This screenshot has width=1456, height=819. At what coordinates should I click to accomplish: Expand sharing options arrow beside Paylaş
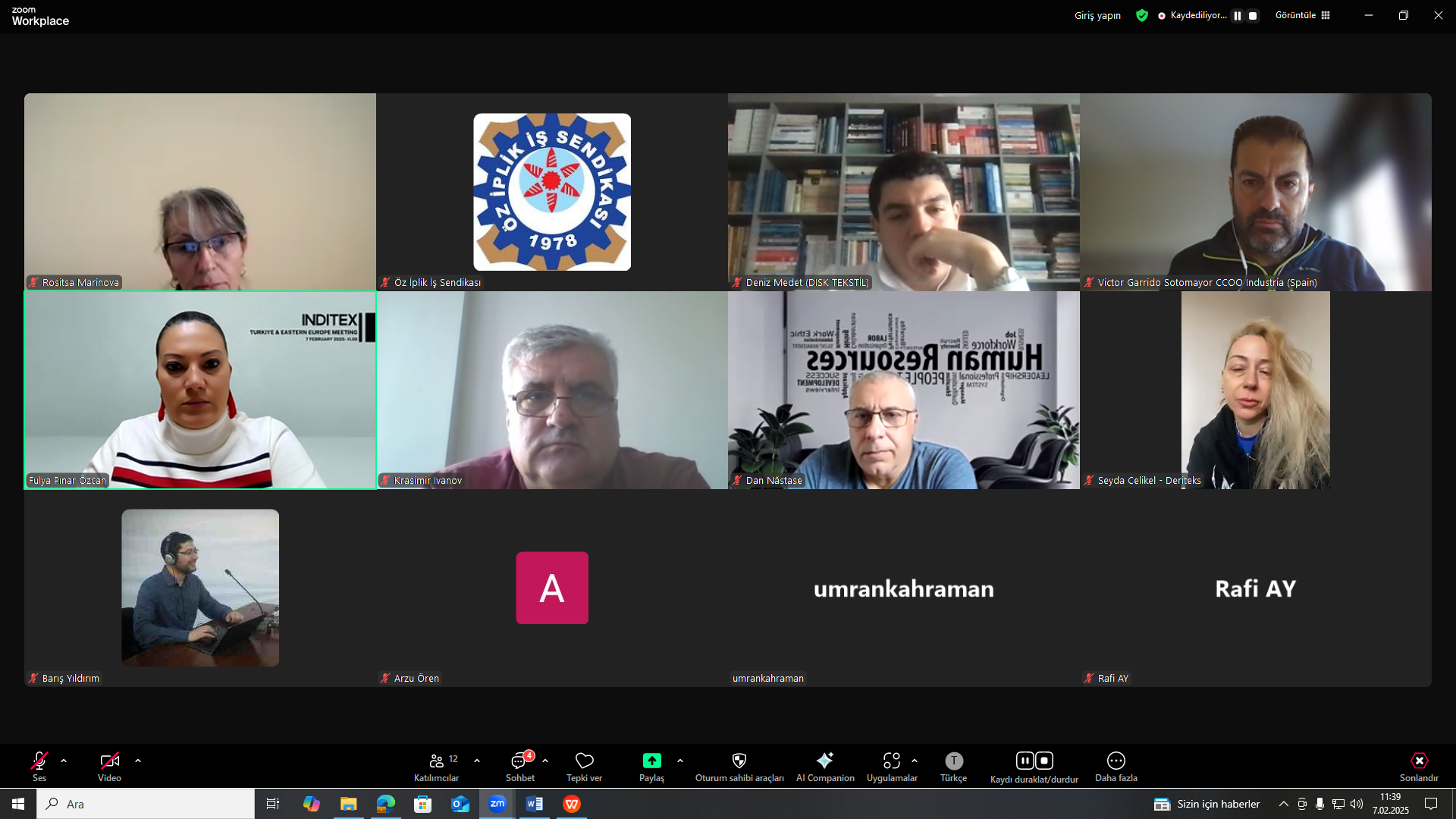point(680,761)
